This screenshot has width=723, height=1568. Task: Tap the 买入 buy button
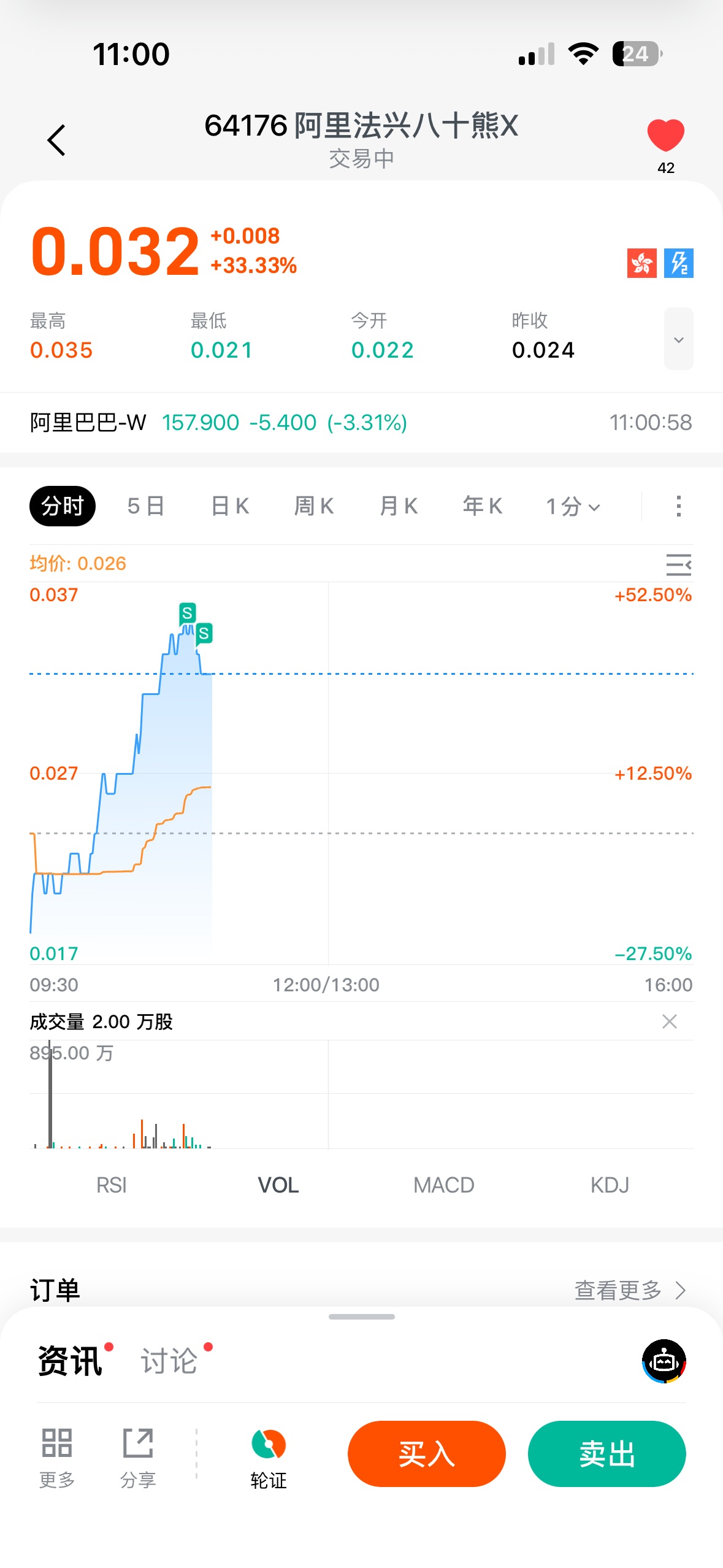click(426, 1454)
